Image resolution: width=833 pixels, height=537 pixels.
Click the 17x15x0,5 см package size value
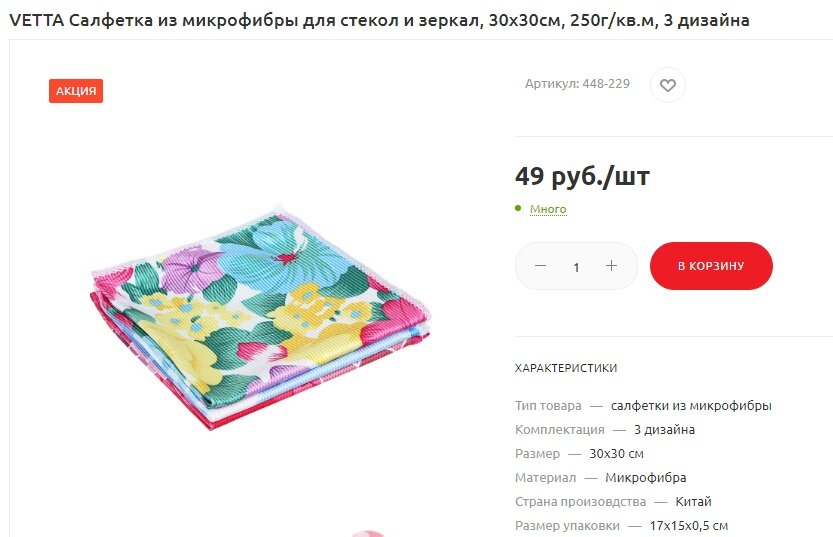688,526
